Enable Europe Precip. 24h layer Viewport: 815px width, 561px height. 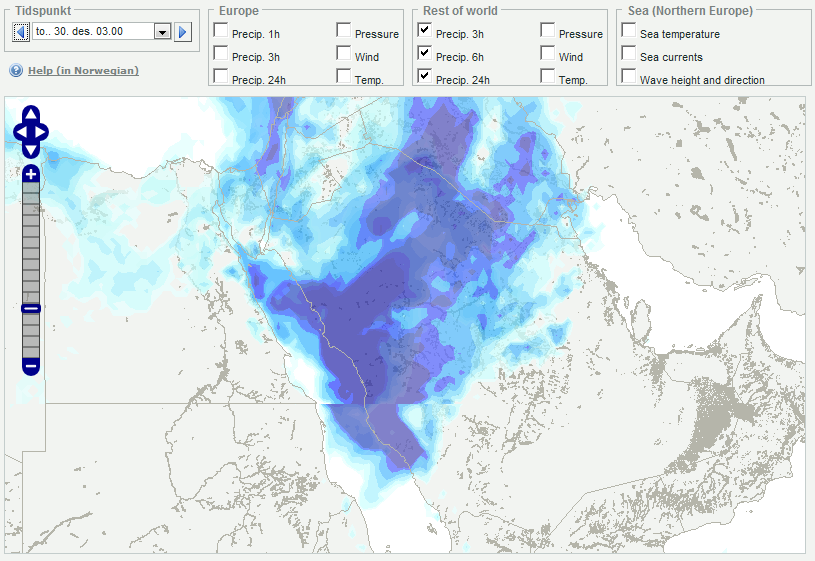(221, 76)
